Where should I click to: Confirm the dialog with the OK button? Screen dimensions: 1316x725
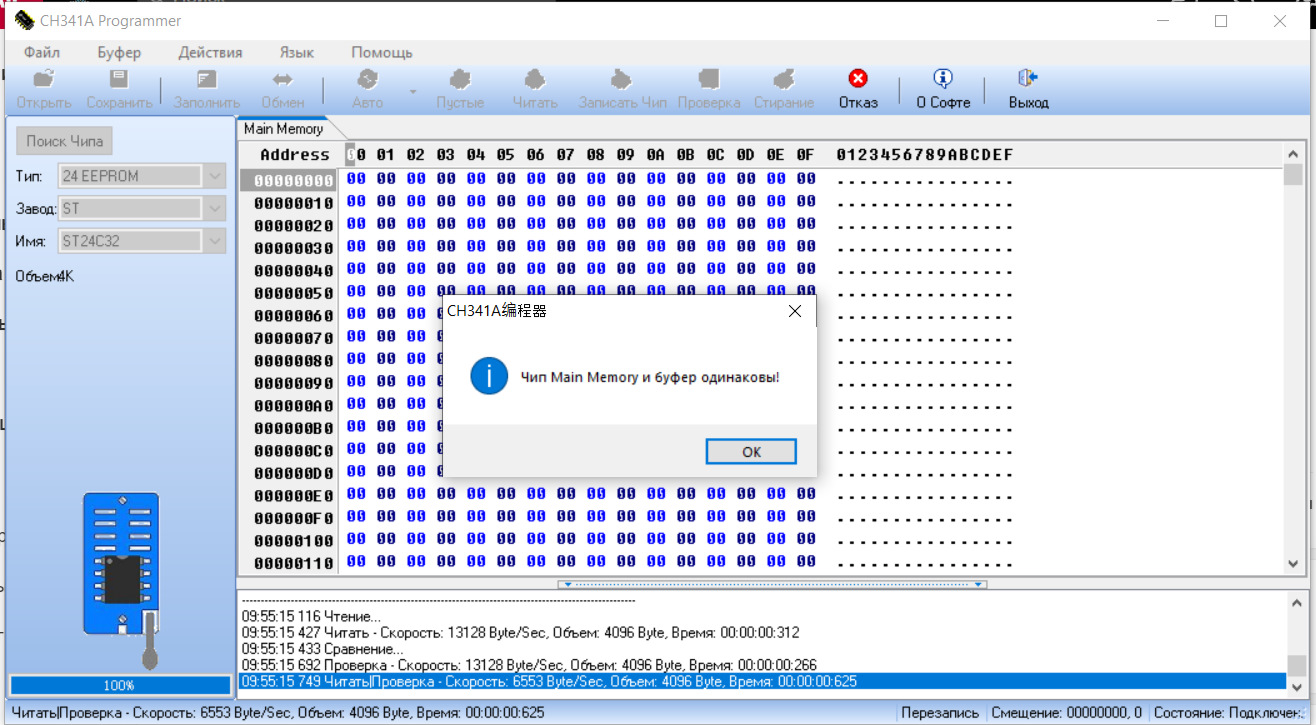tap(751, 452)
